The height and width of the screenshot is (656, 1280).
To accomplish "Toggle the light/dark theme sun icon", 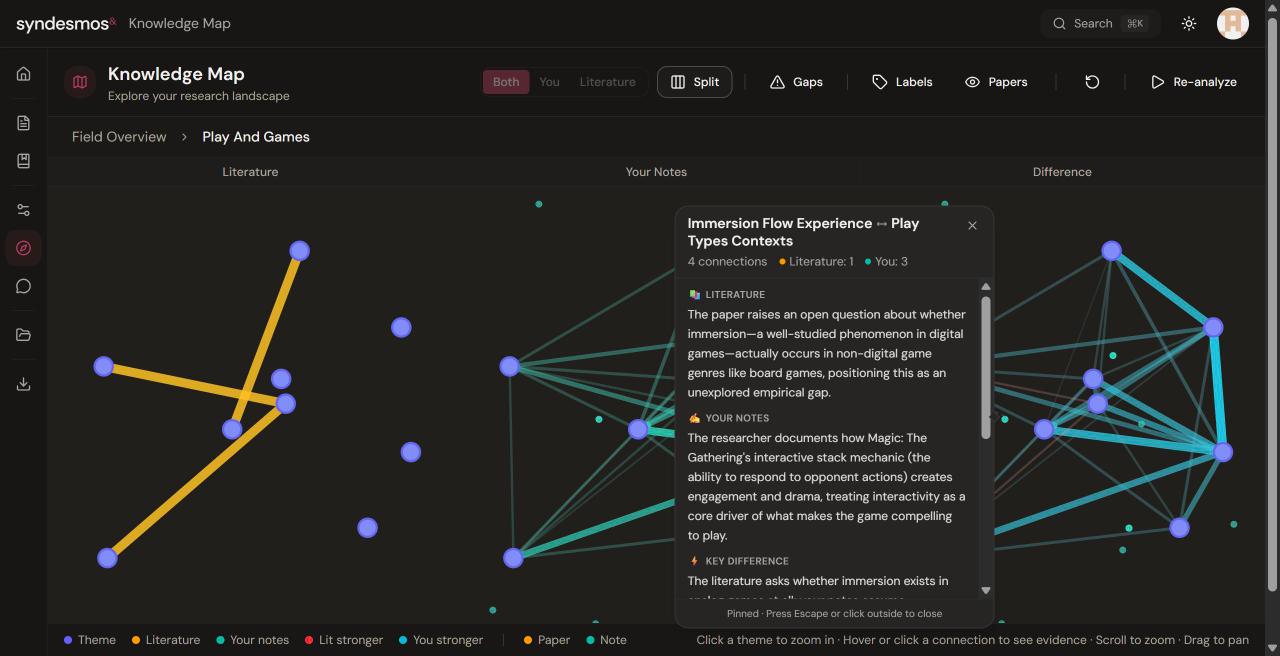I will (x=1189, y=23).
